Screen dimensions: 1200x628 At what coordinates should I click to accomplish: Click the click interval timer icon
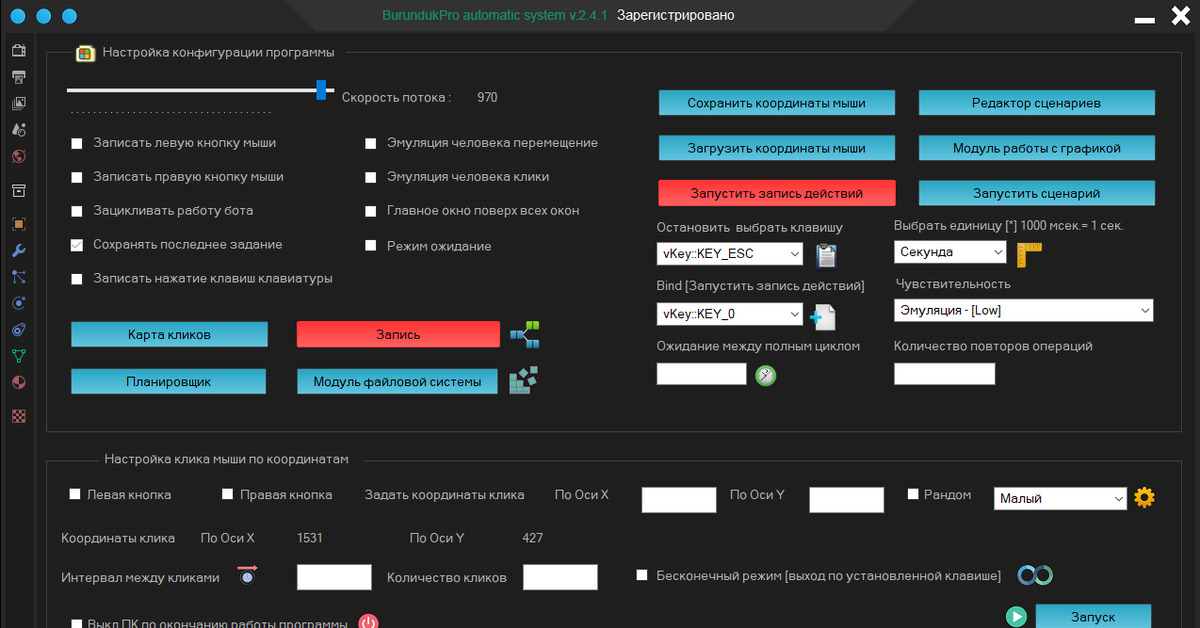pyautogui.click(x=247, y=575)
